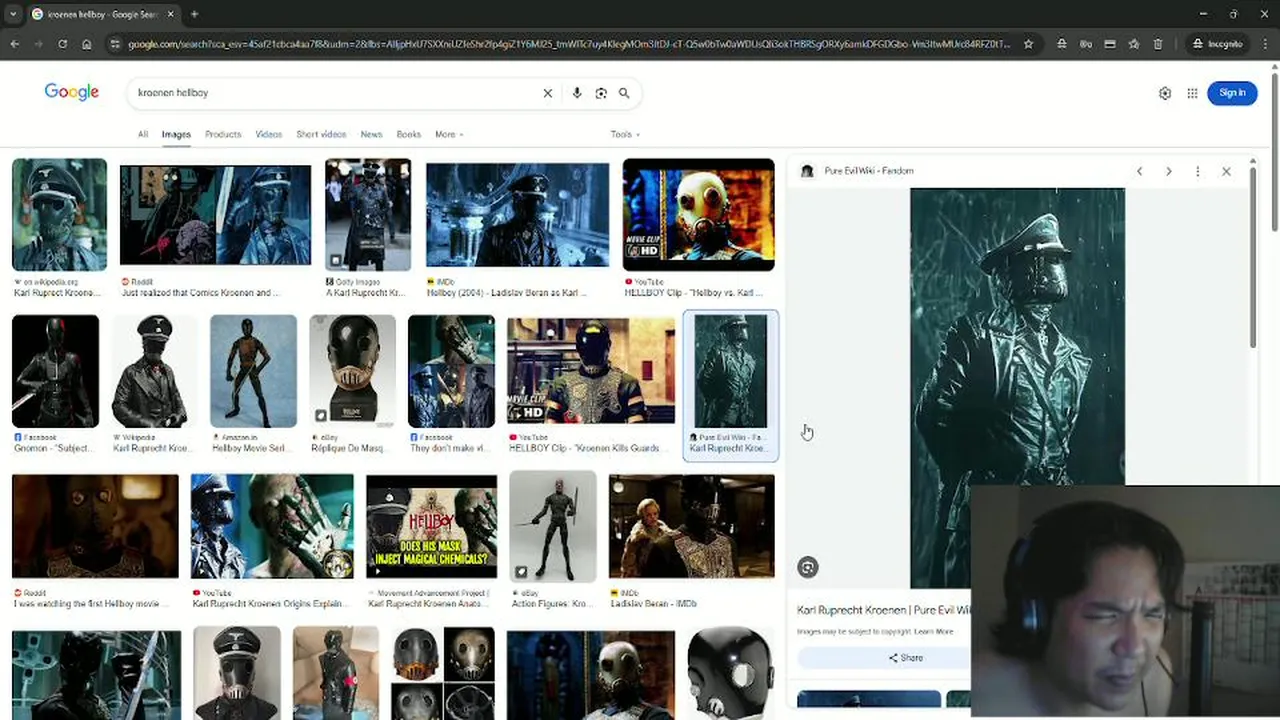Click 'They don't make vi...' Facebook caption
Viewport: 1280px width, 720px height.
coord(451,448)
